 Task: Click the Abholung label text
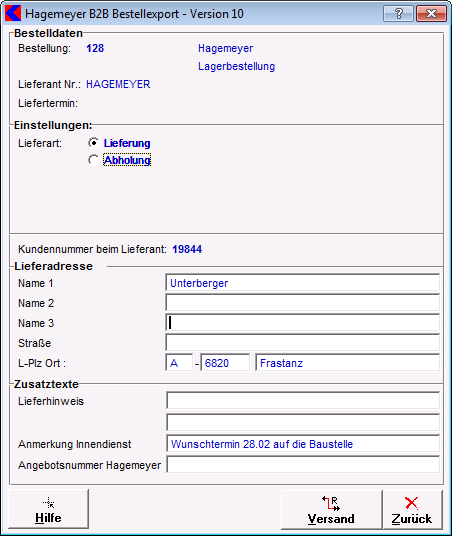click(127, 160)
